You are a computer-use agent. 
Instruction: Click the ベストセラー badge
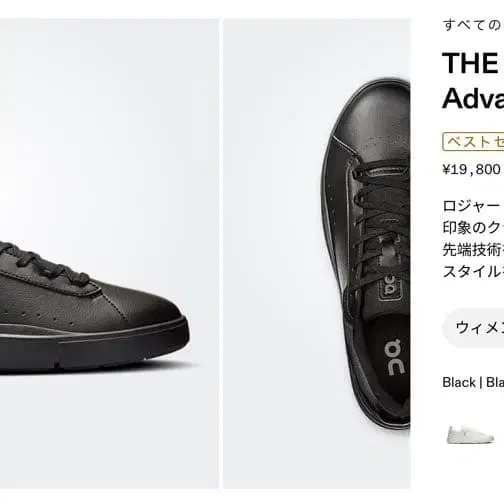click(x=473, y=142)
